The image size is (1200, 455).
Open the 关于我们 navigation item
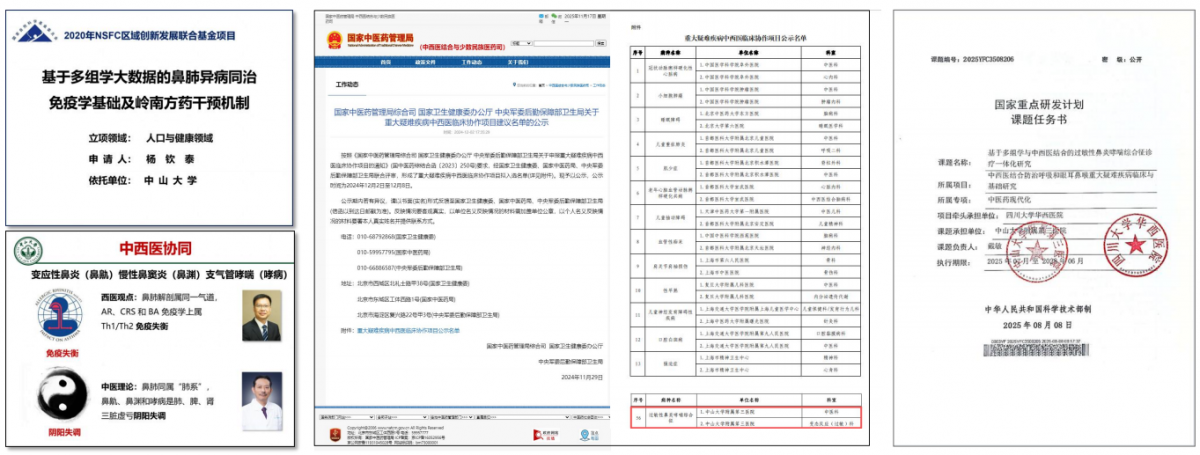tap(518, 62)
